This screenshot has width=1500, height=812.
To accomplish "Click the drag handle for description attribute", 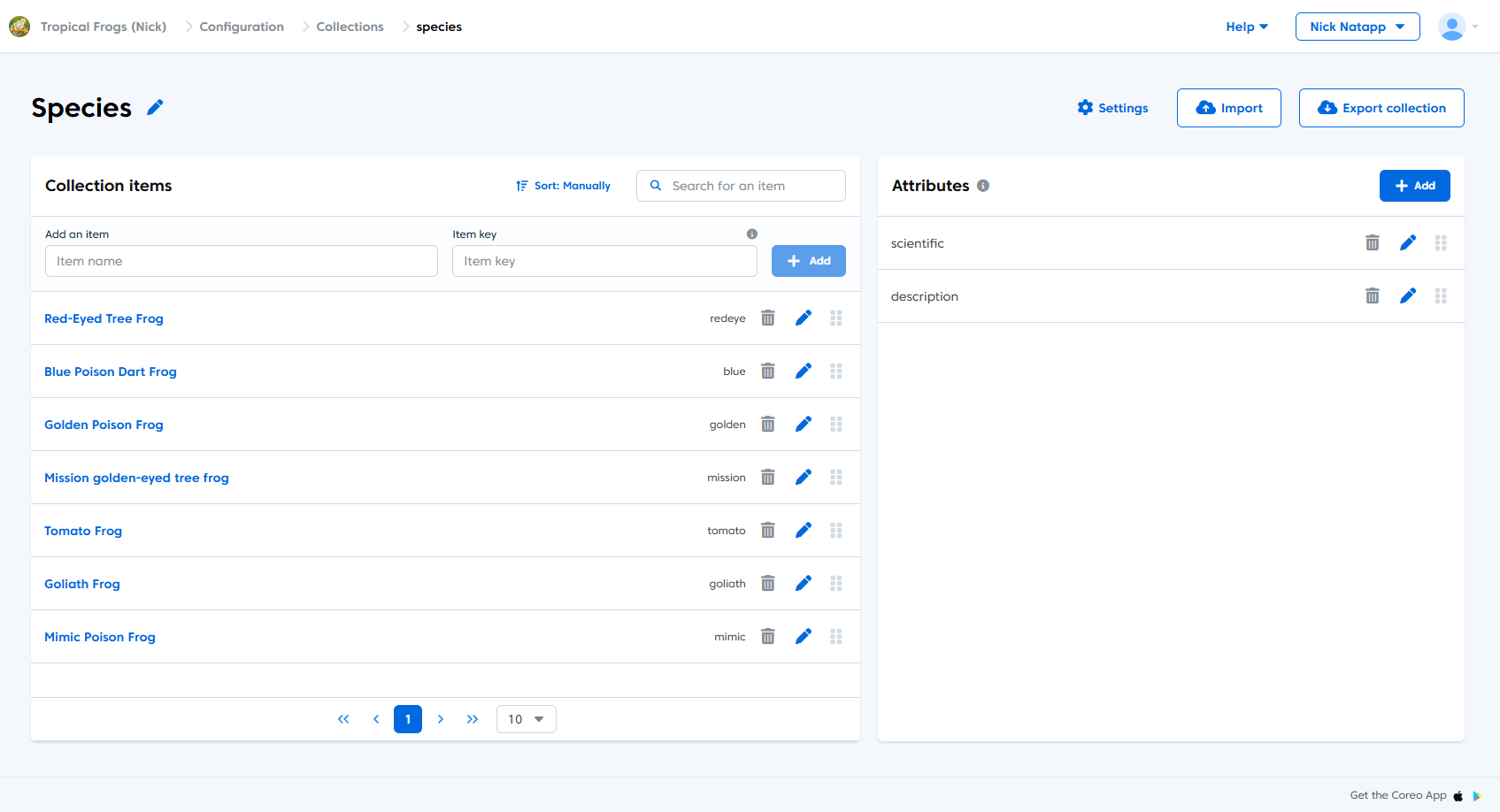I will click(x=1441, y=296).
